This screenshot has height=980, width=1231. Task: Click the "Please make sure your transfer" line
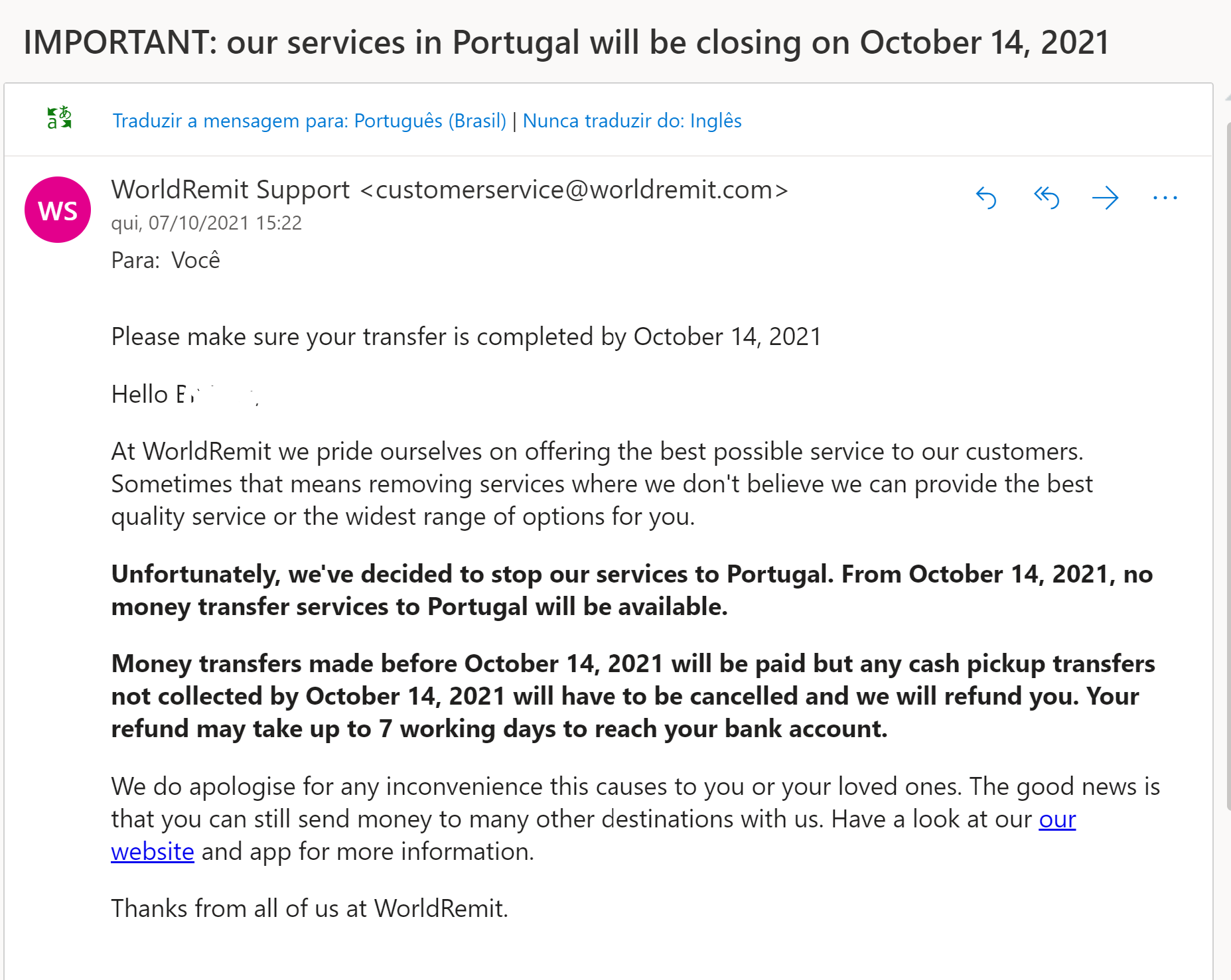click(x=466, y=337)
